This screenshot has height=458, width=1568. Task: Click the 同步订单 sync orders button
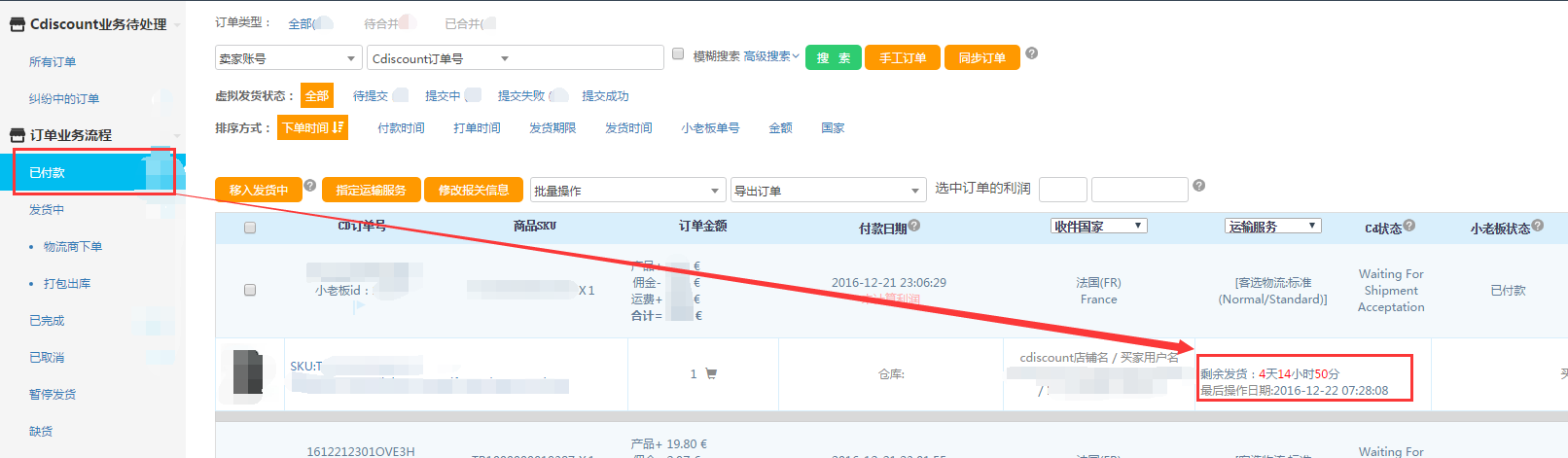982,57
